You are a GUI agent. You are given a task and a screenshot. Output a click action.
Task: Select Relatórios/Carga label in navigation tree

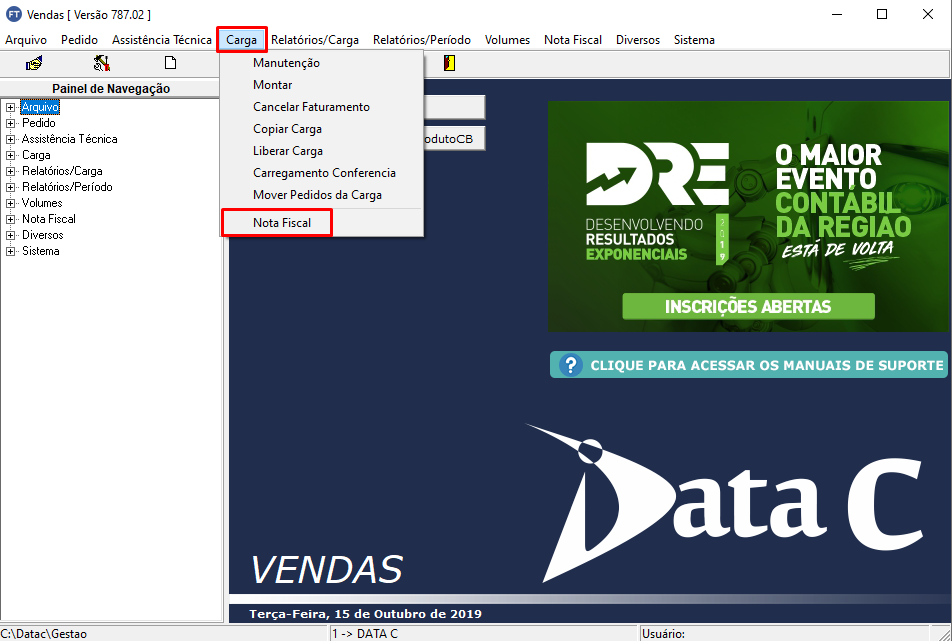(62, 171)
